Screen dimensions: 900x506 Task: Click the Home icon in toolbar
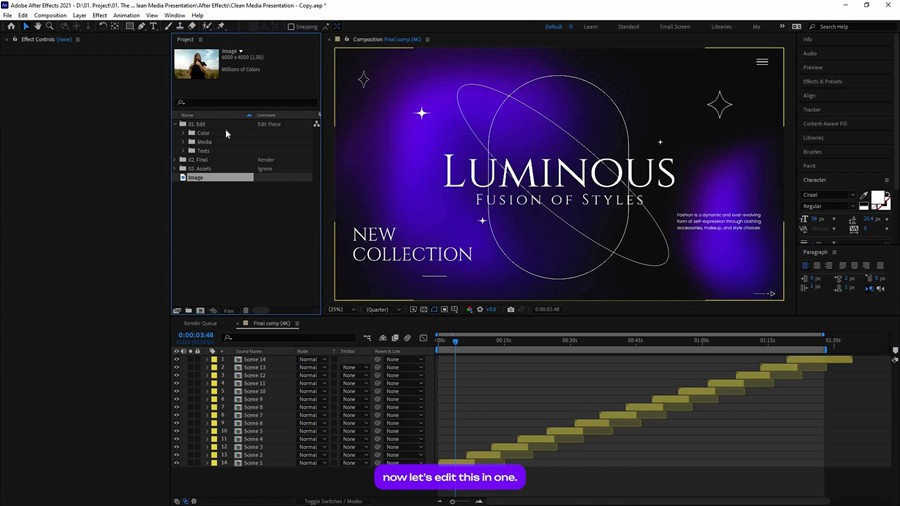[11, 27]
